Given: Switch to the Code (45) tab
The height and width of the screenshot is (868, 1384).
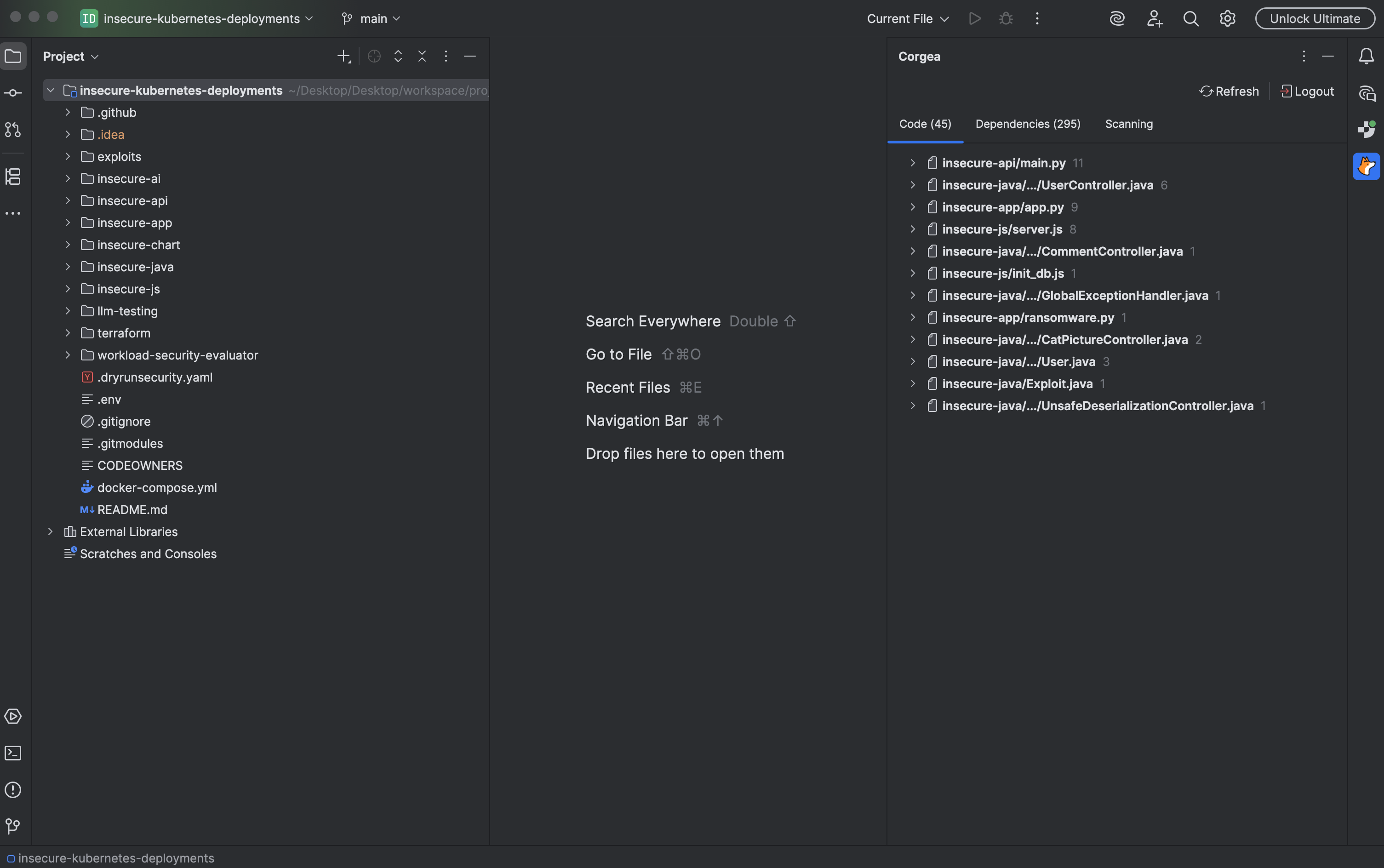Looking at the screenshot, I should point(925,124).
